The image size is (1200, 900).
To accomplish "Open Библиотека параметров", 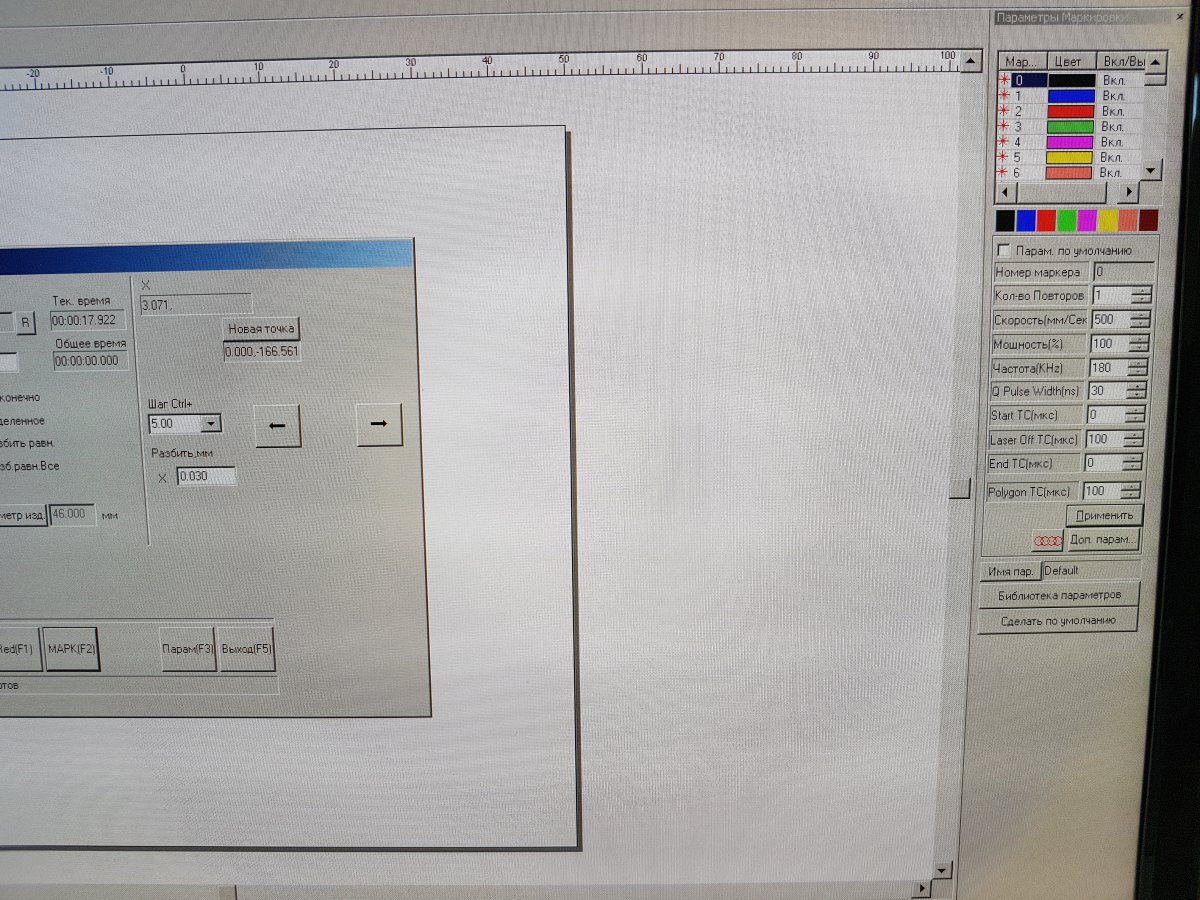I will tap(1059, 595).
